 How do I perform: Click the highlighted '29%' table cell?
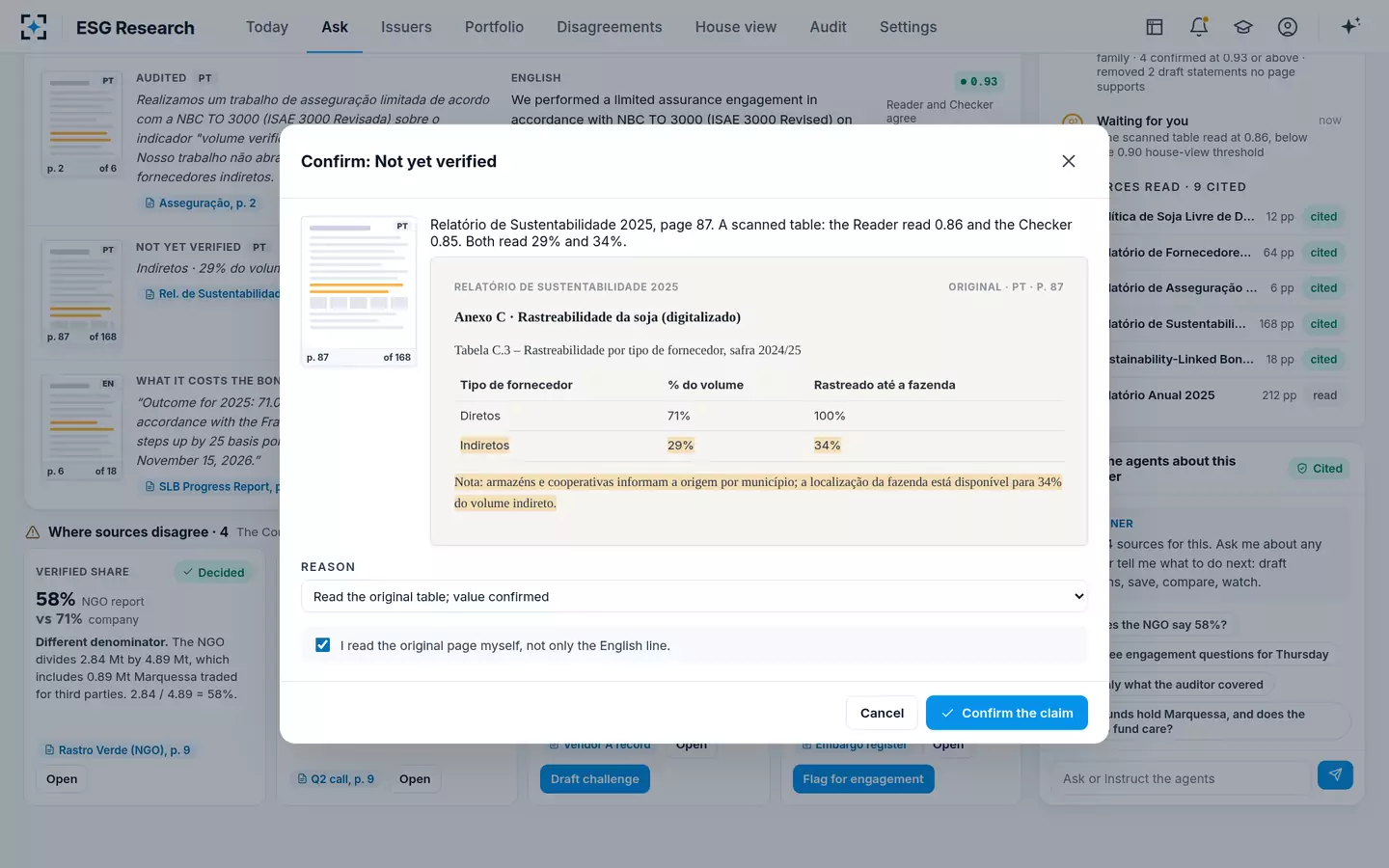(x=681, y=446)
